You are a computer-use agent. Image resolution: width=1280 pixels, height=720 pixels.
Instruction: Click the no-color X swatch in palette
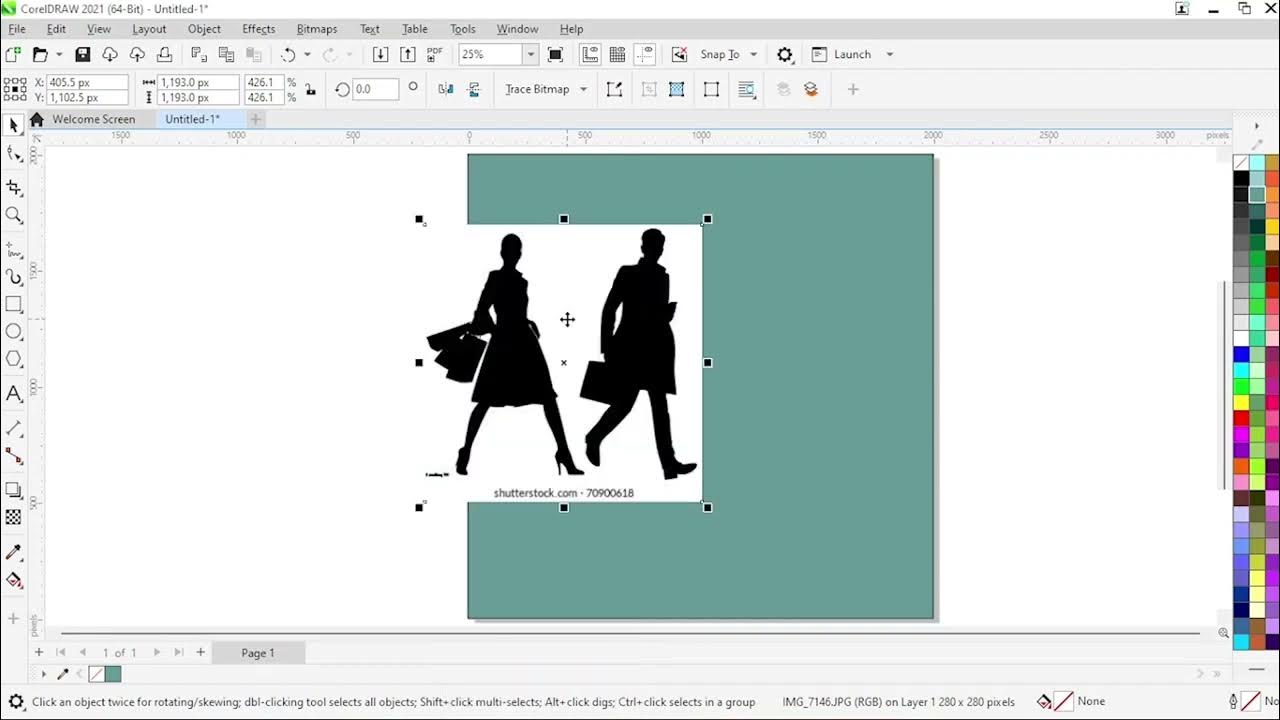[x=1241, y=162]
